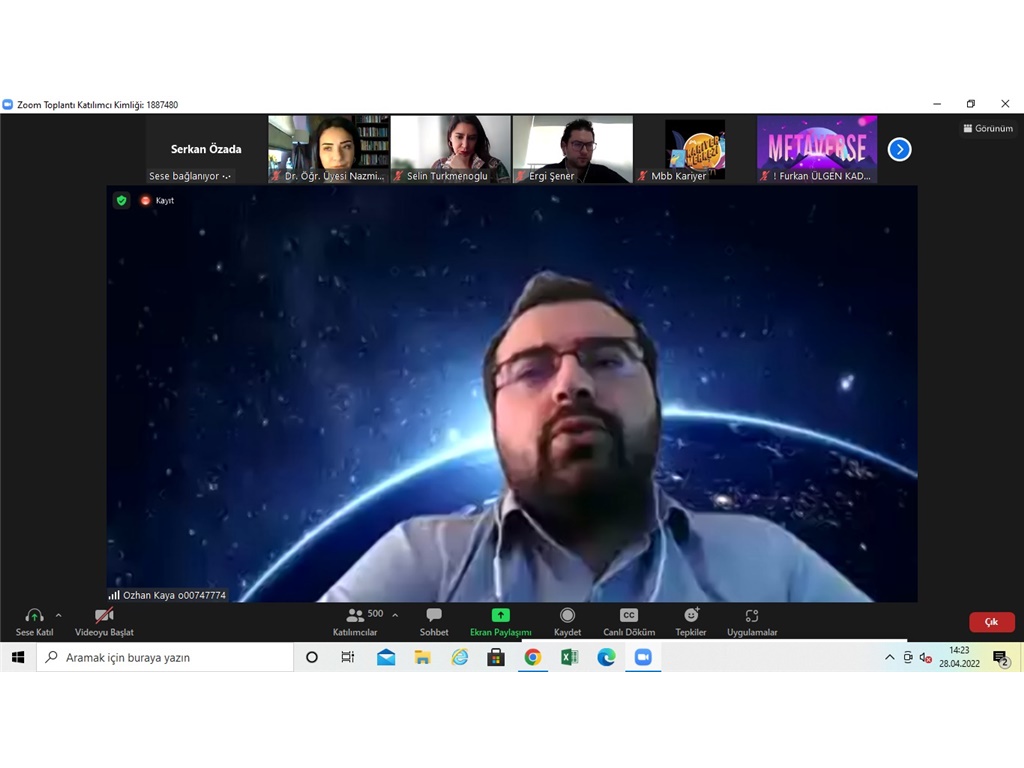Select Mbb Kariyer participant thumbnail

point(695,150)
